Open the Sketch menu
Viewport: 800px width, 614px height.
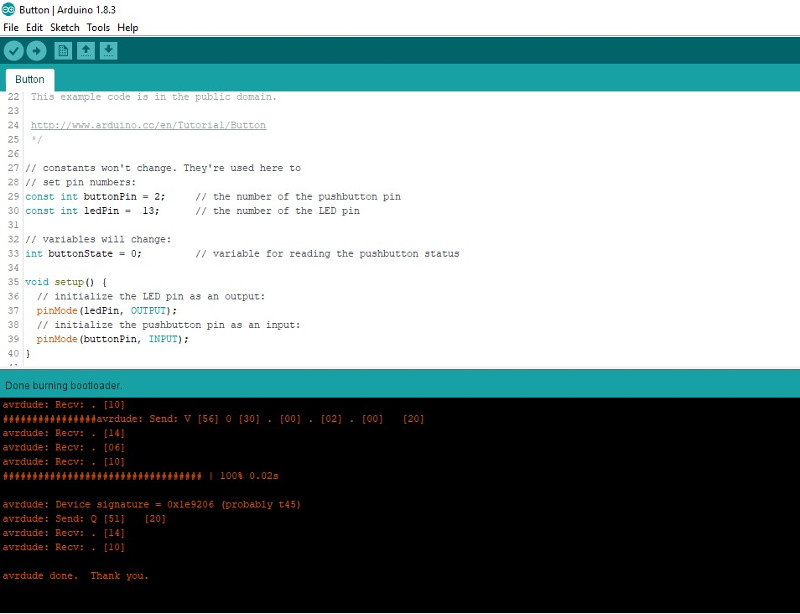pos(64,28)
